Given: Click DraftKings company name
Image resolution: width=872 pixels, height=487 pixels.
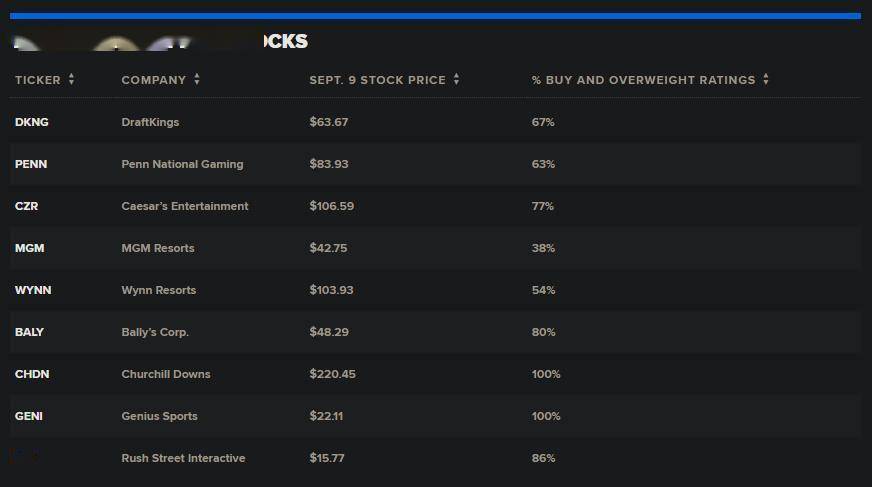Looking at the screenshot, I should (x=150, y=122).
